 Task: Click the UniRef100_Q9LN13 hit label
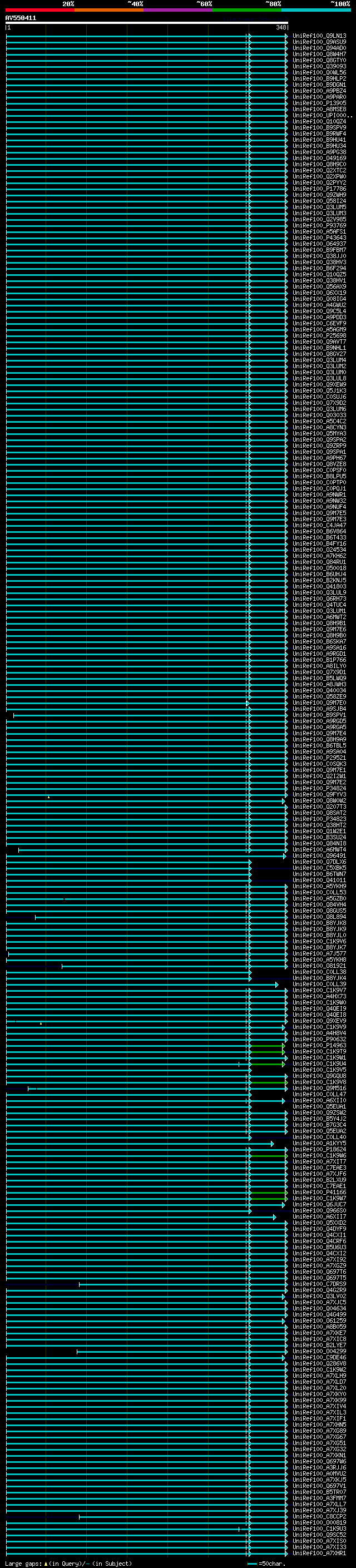(319, 36)
